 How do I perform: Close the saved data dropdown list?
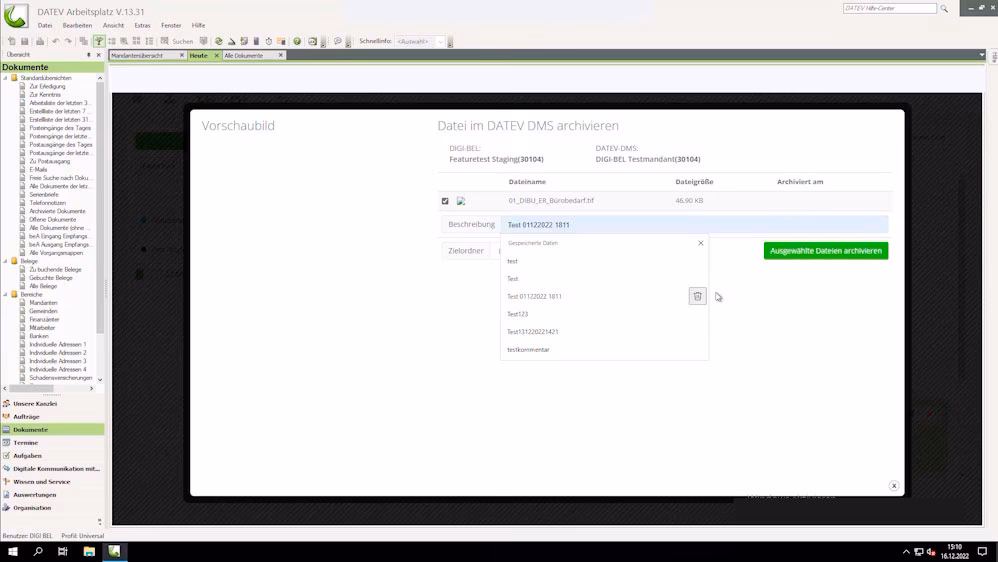(x=700, y=243)
